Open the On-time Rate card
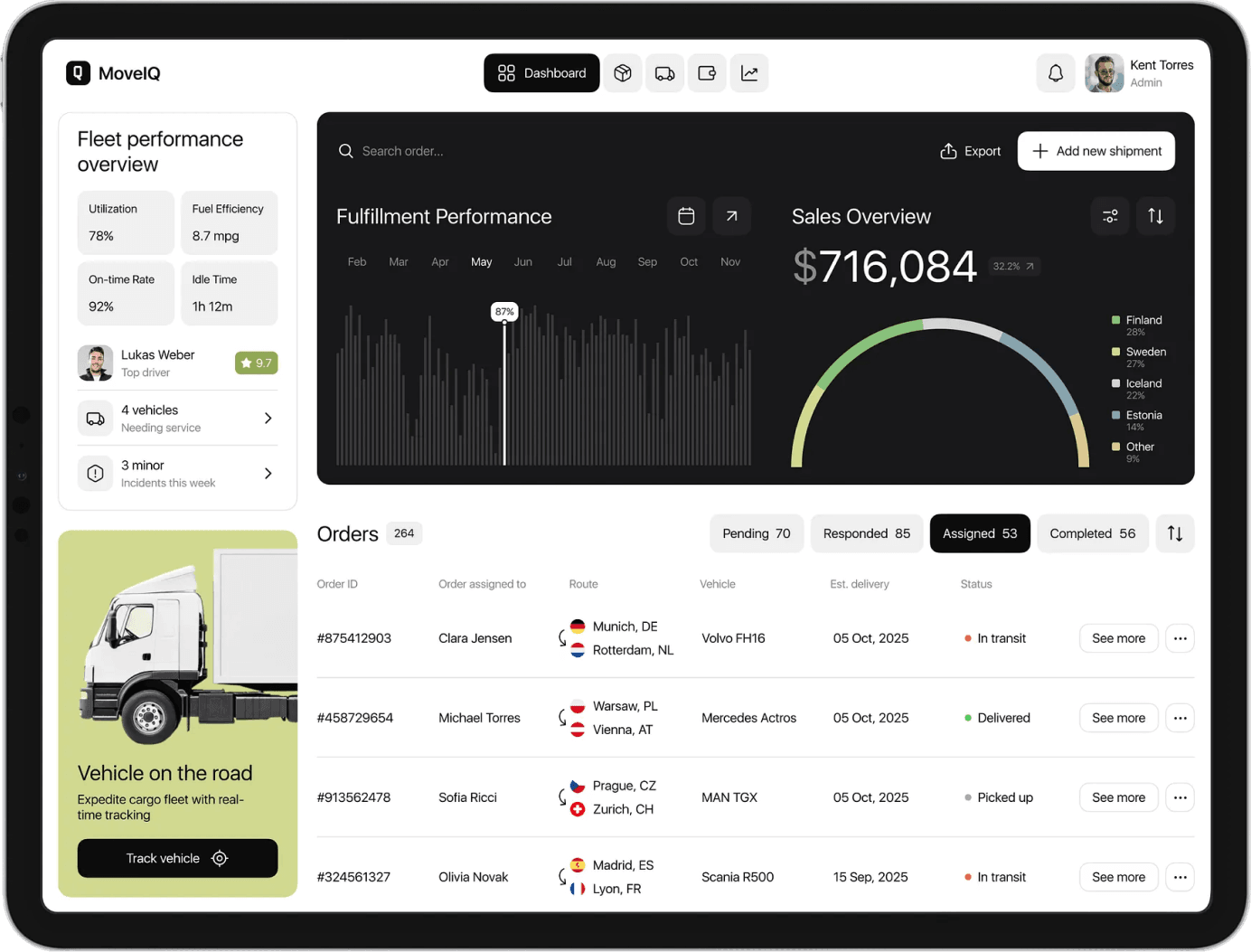This screenshot has height=952, width=1251. [x=126, y=293]
